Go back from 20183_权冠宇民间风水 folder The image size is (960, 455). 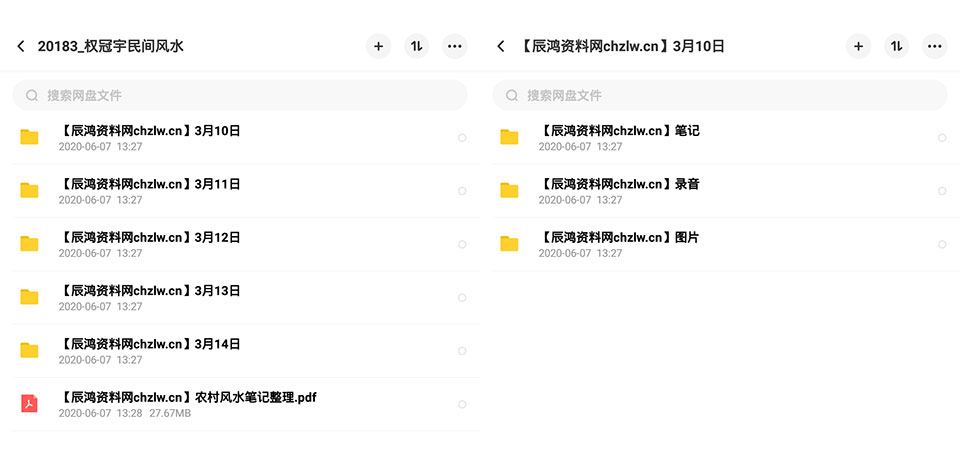click(21, 47)
